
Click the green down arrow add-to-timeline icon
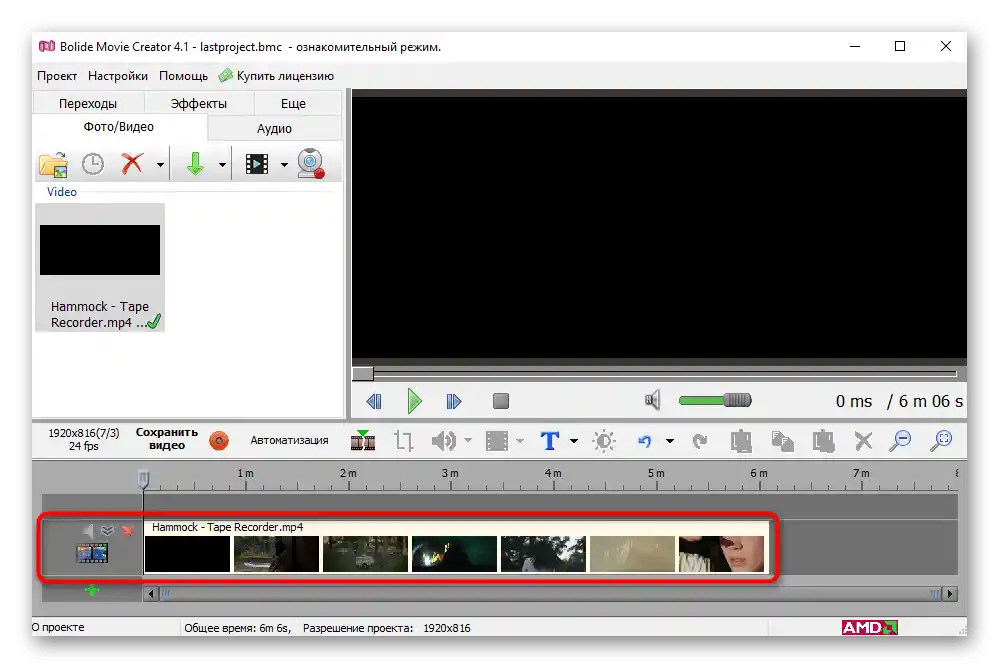tap(195, 164)
